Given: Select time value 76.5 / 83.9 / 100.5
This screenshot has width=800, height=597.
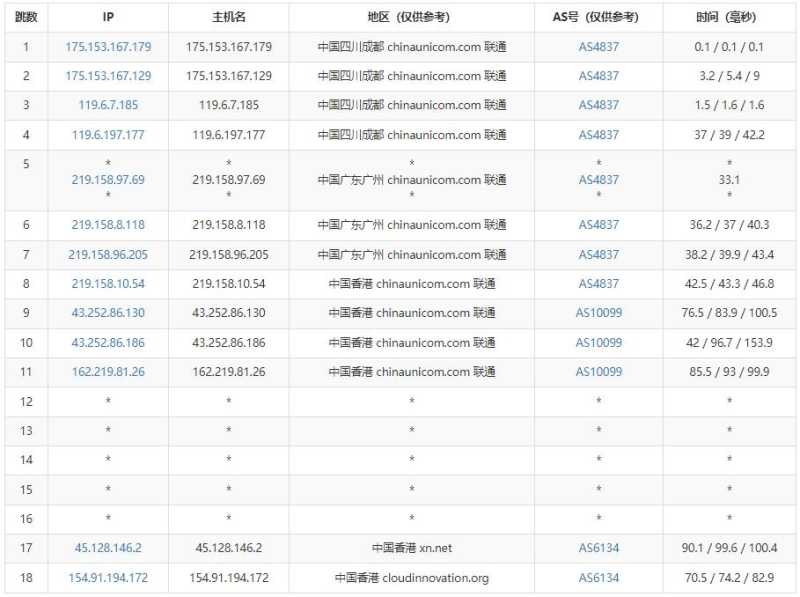Looking at the screenshot, I should (x=729, y=313).
